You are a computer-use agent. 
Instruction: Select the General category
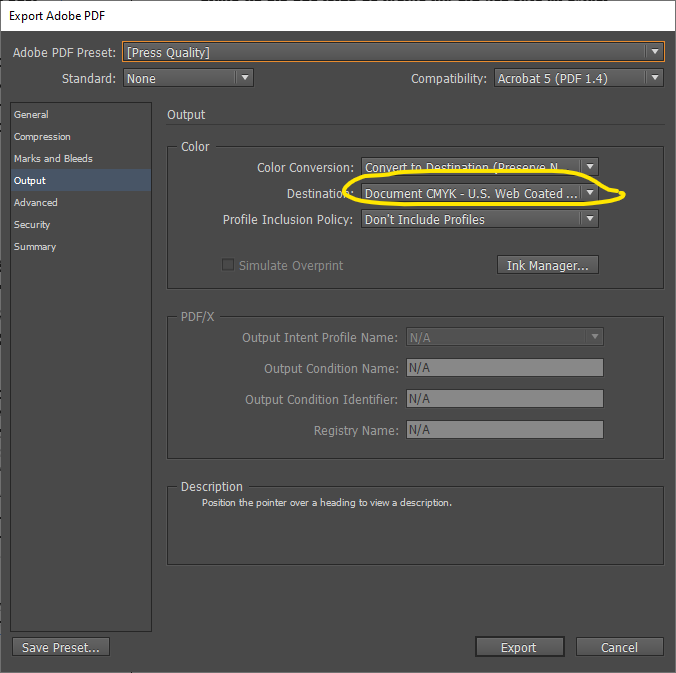31,115
